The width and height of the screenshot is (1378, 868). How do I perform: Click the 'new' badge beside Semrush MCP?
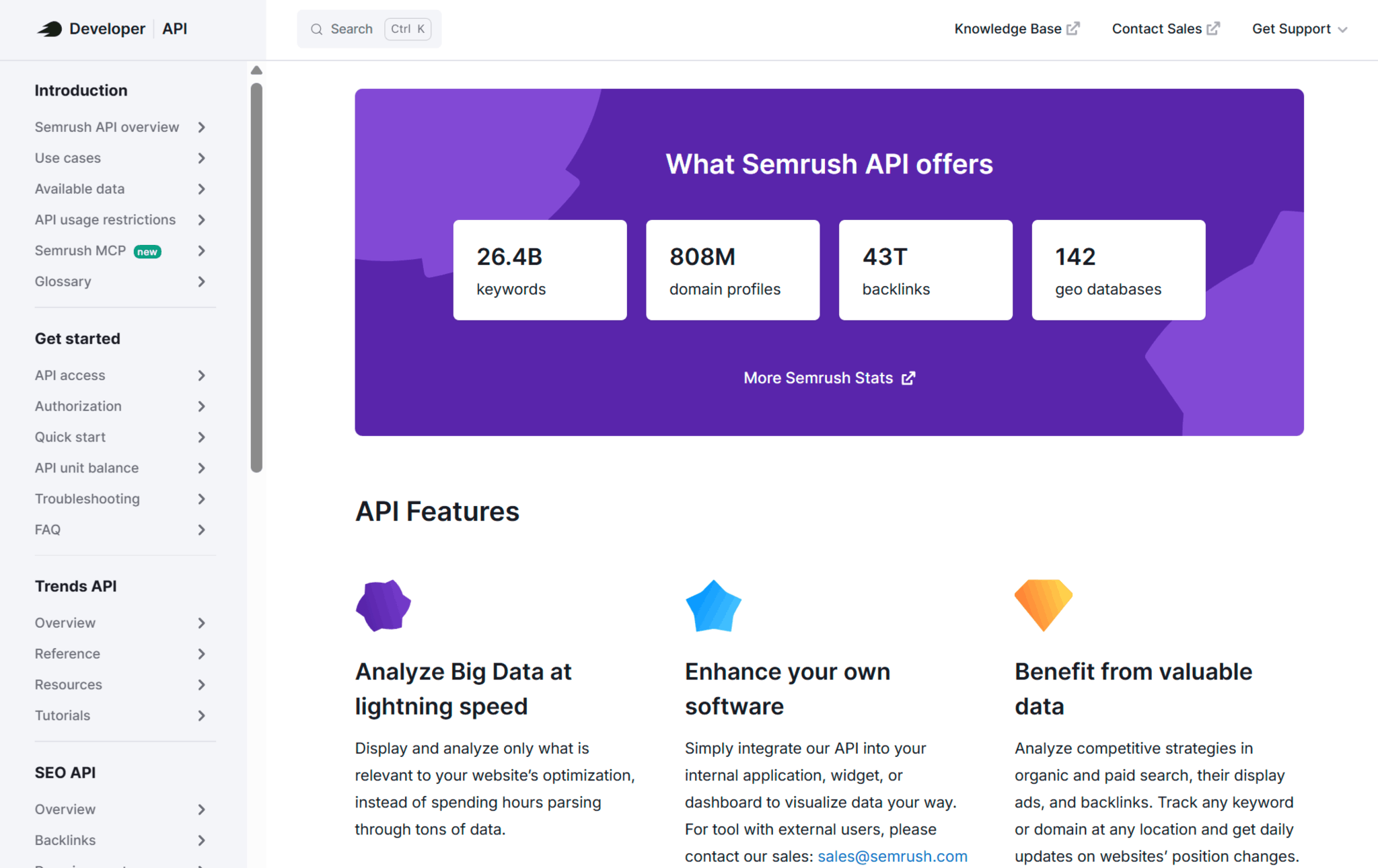[147, 252]
